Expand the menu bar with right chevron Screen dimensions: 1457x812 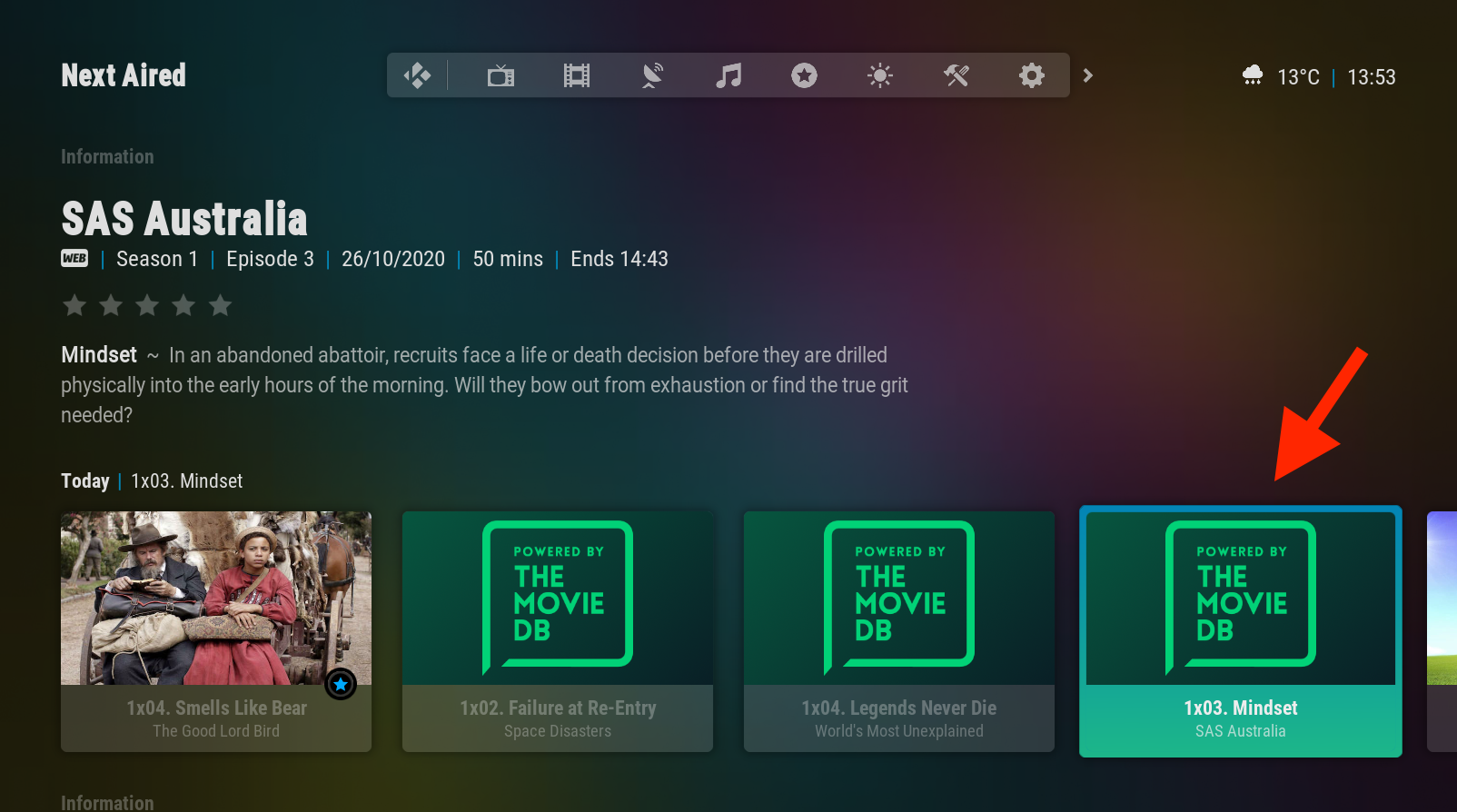[x=1088, y=75]
